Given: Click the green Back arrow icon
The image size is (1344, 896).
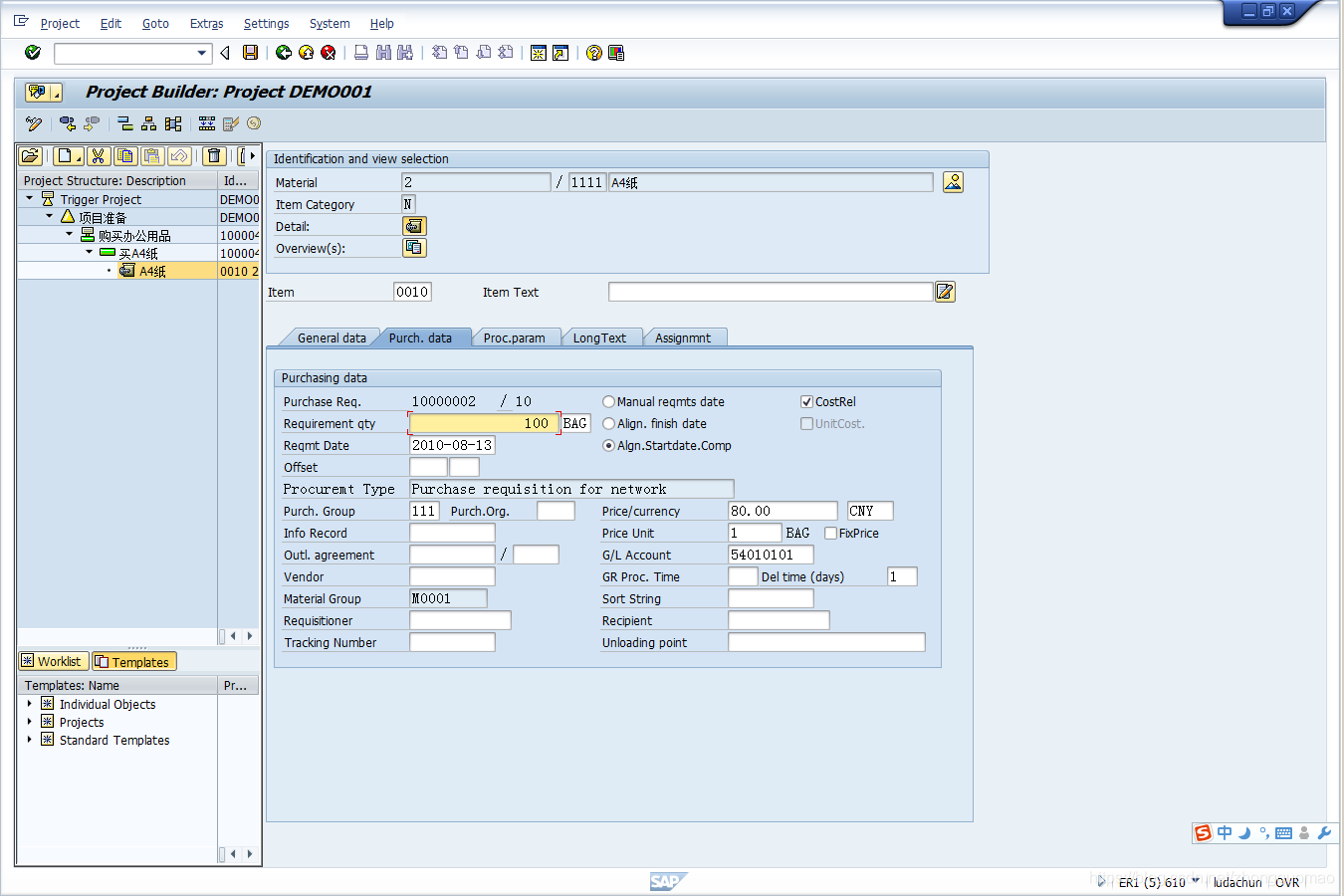Looking at the screenshot, I should pyautogui.click(x=284, y=53).
